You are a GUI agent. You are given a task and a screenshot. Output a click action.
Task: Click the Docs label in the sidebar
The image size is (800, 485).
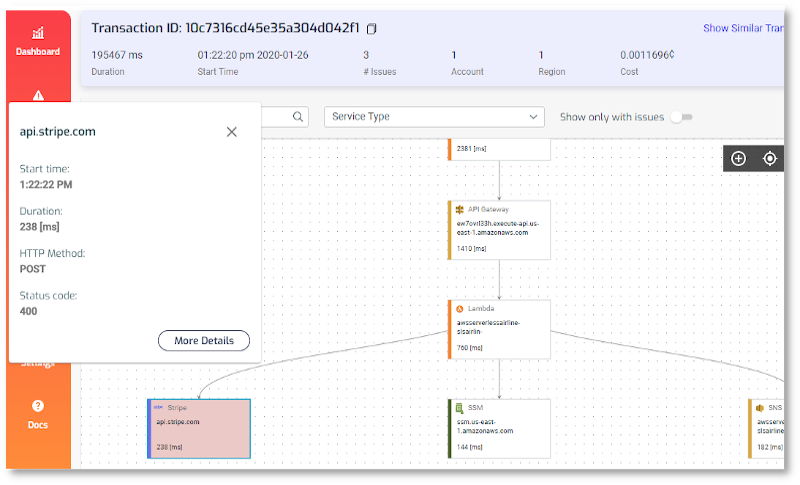pyautogui.click(x=38, y=425)
